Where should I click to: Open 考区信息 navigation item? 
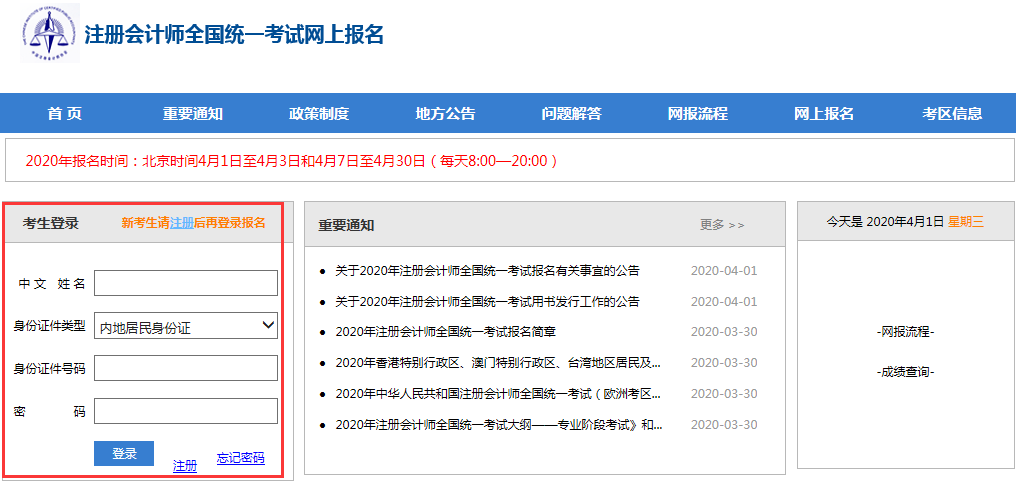[952, 114]
